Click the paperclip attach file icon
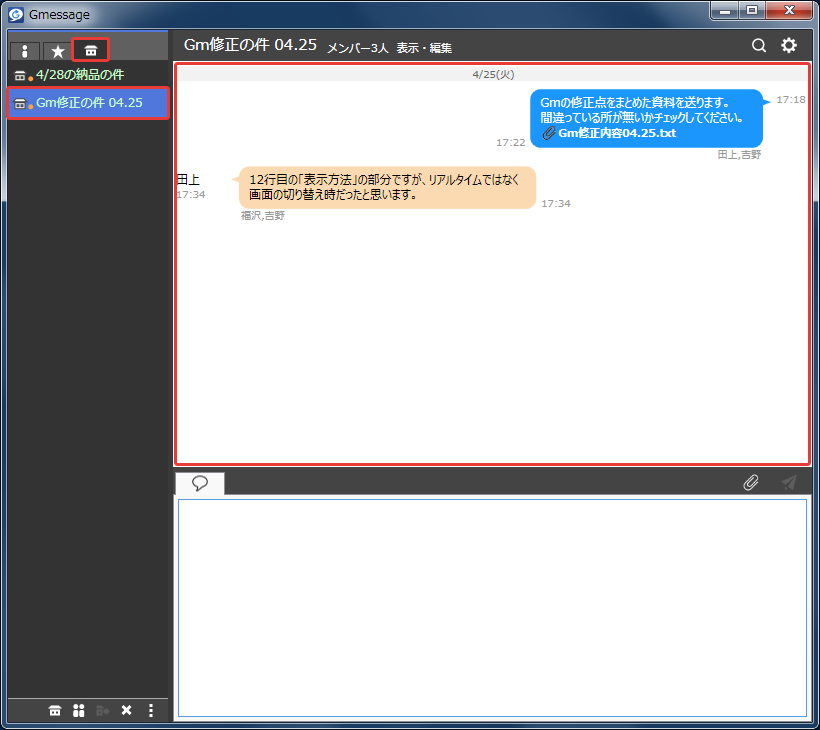The image size is (820, 730). click(x=750, y=482)
